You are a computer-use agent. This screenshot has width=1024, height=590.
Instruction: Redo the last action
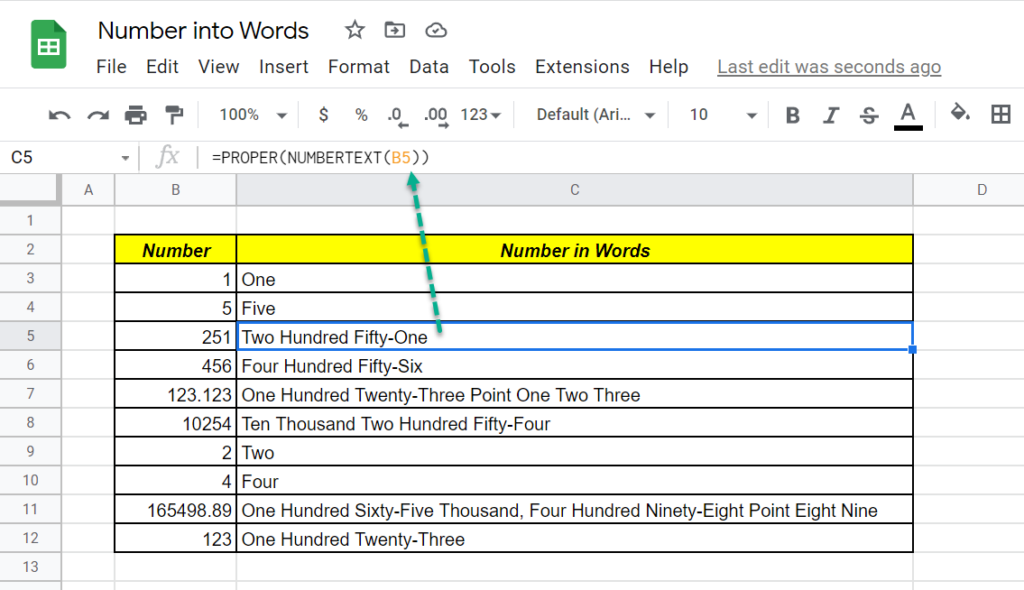(x=98, y=116)
